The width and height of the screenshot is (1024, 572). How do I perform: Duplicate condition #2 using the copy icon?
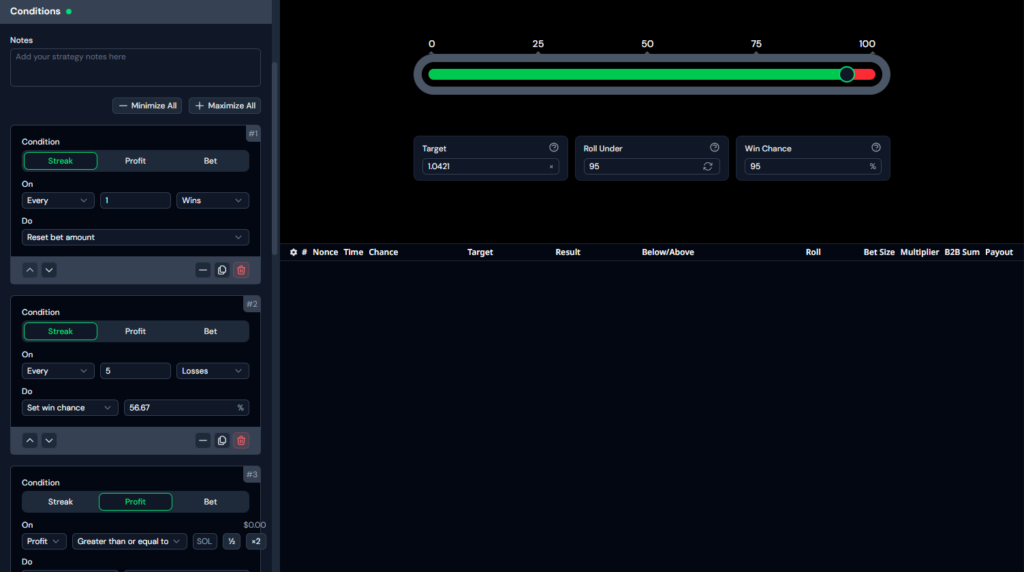tap(222, 440)
